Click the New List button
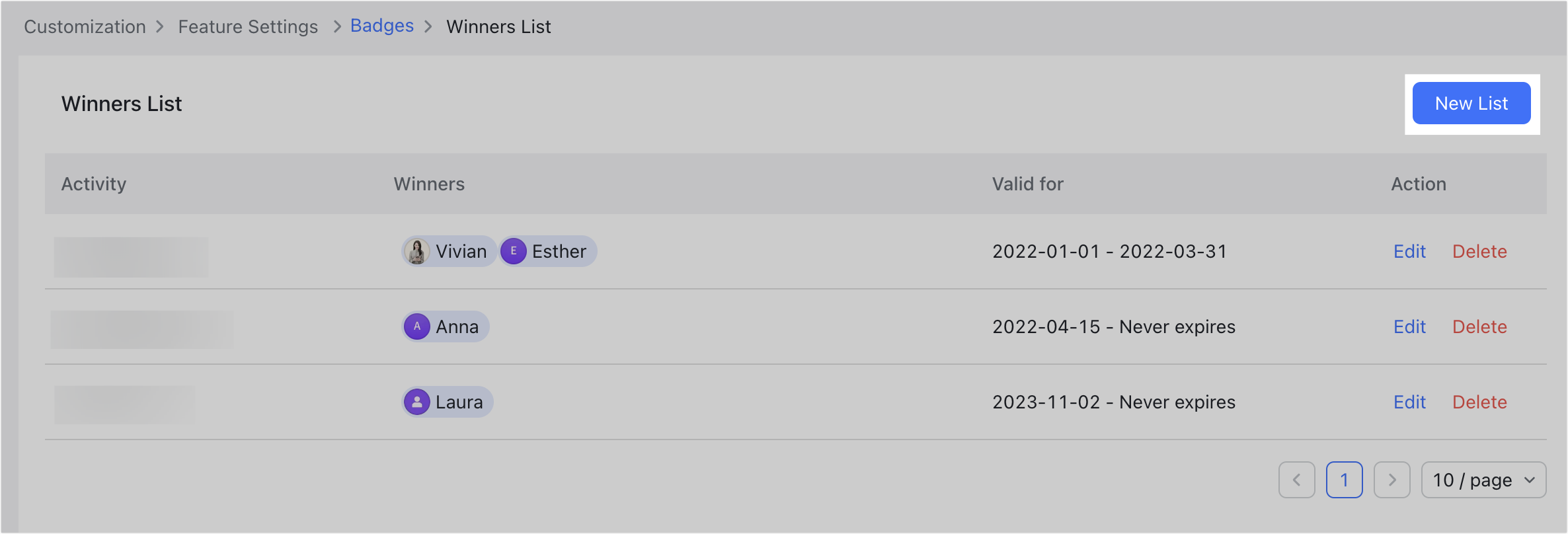 pos(1471,103)
